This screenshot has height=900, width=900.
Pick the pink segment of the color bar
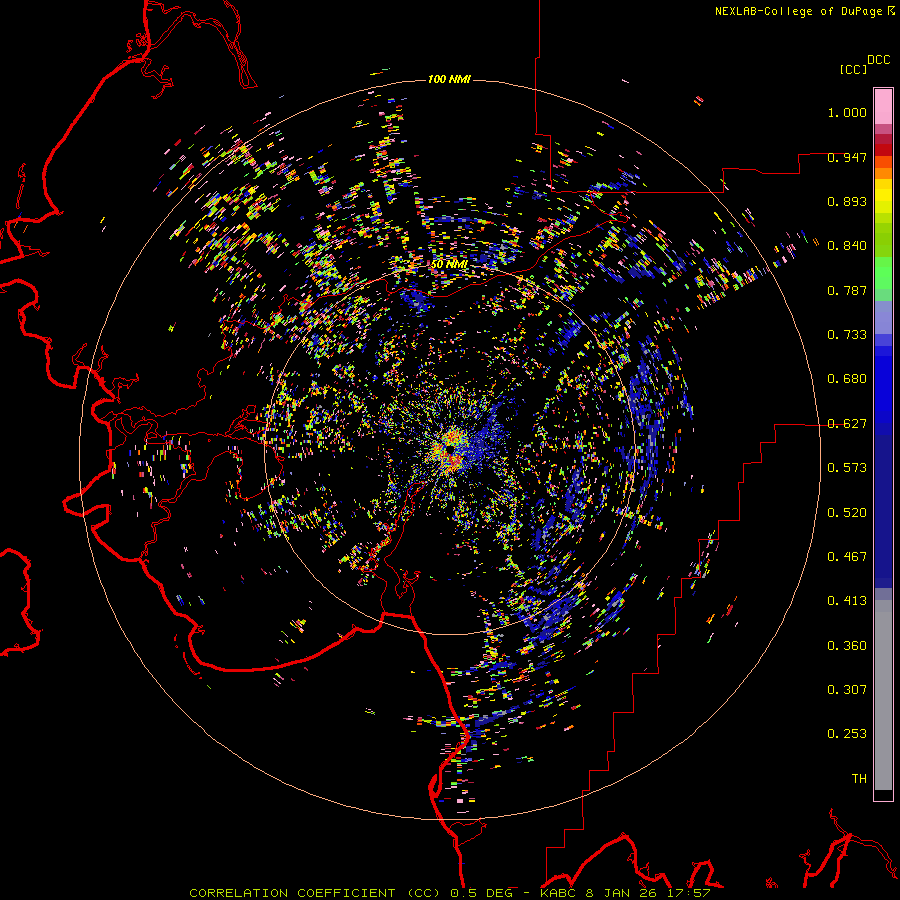pos(883,107)
